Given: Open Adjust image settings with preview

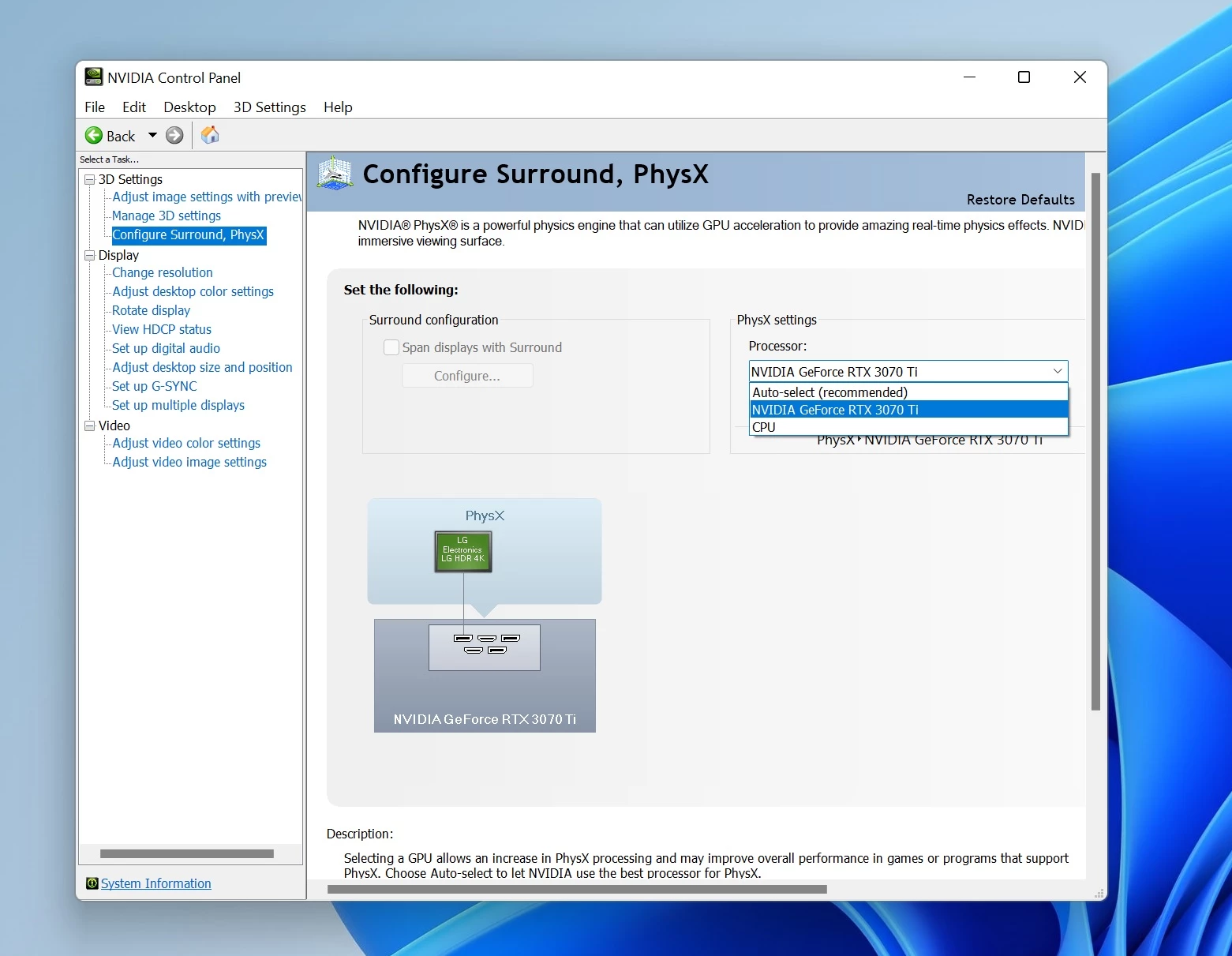Looking at the screenshot, I should (207, 197).
